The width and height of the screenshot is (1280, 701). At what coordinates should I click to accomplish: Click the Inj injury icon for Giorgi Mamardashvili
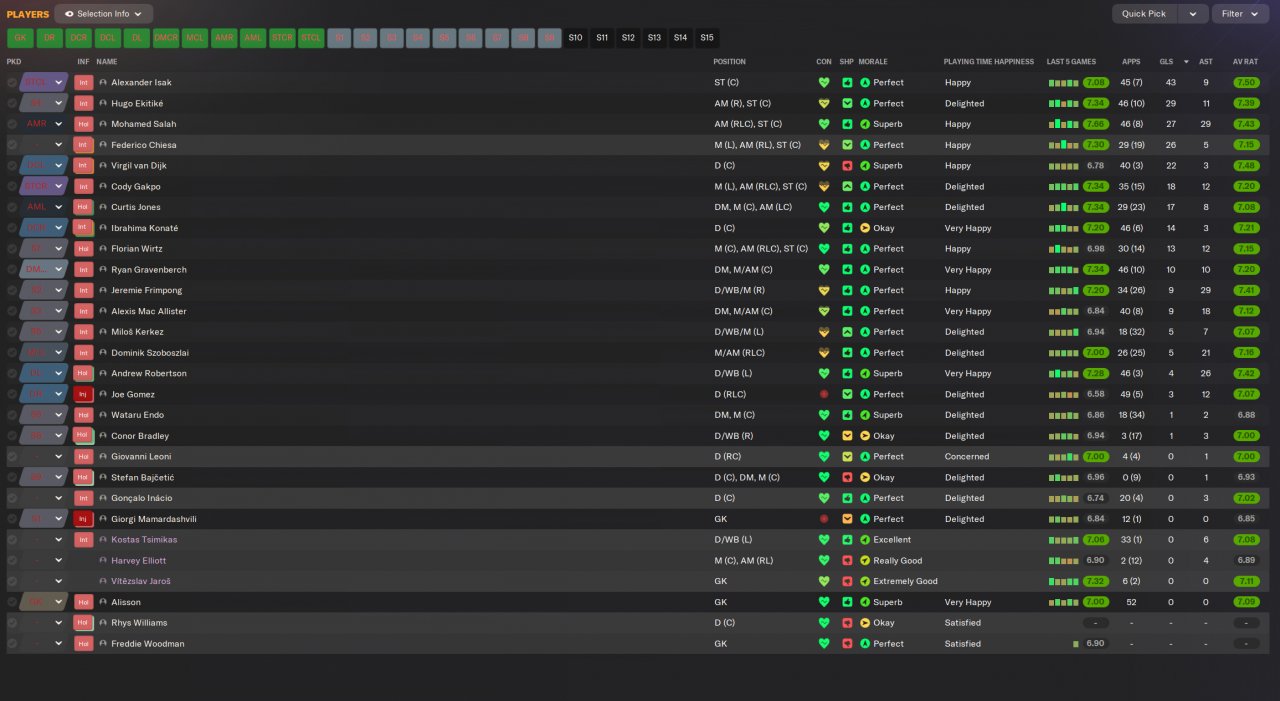pyautogui.click(x=84, y=519)
